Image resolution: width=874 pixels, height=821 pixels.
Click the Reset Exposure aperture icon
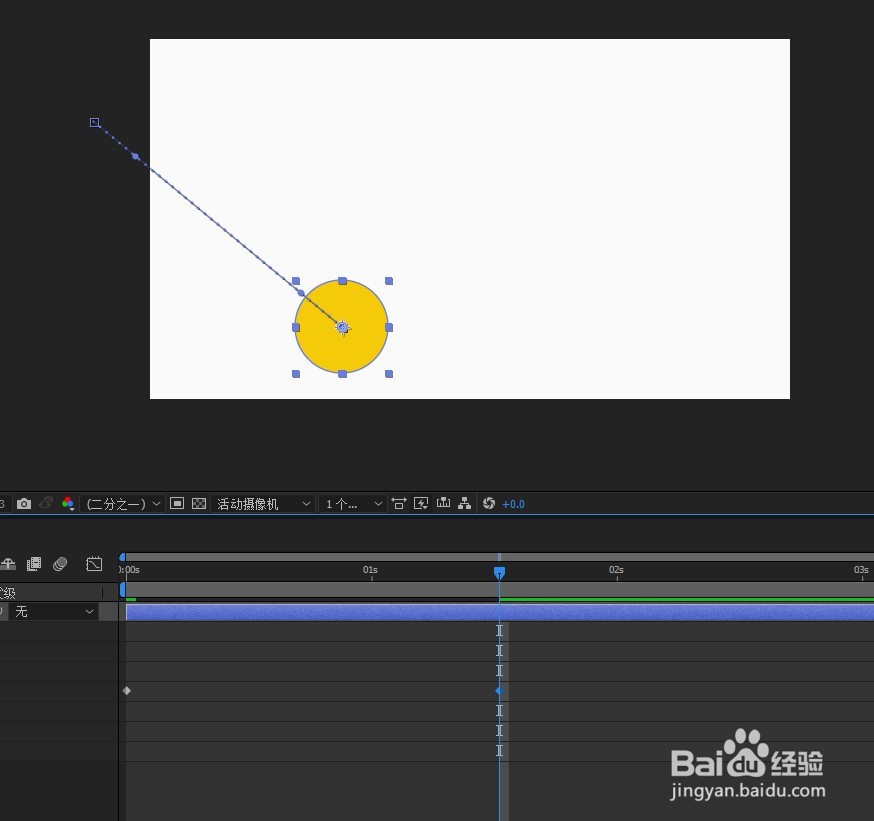489,504
